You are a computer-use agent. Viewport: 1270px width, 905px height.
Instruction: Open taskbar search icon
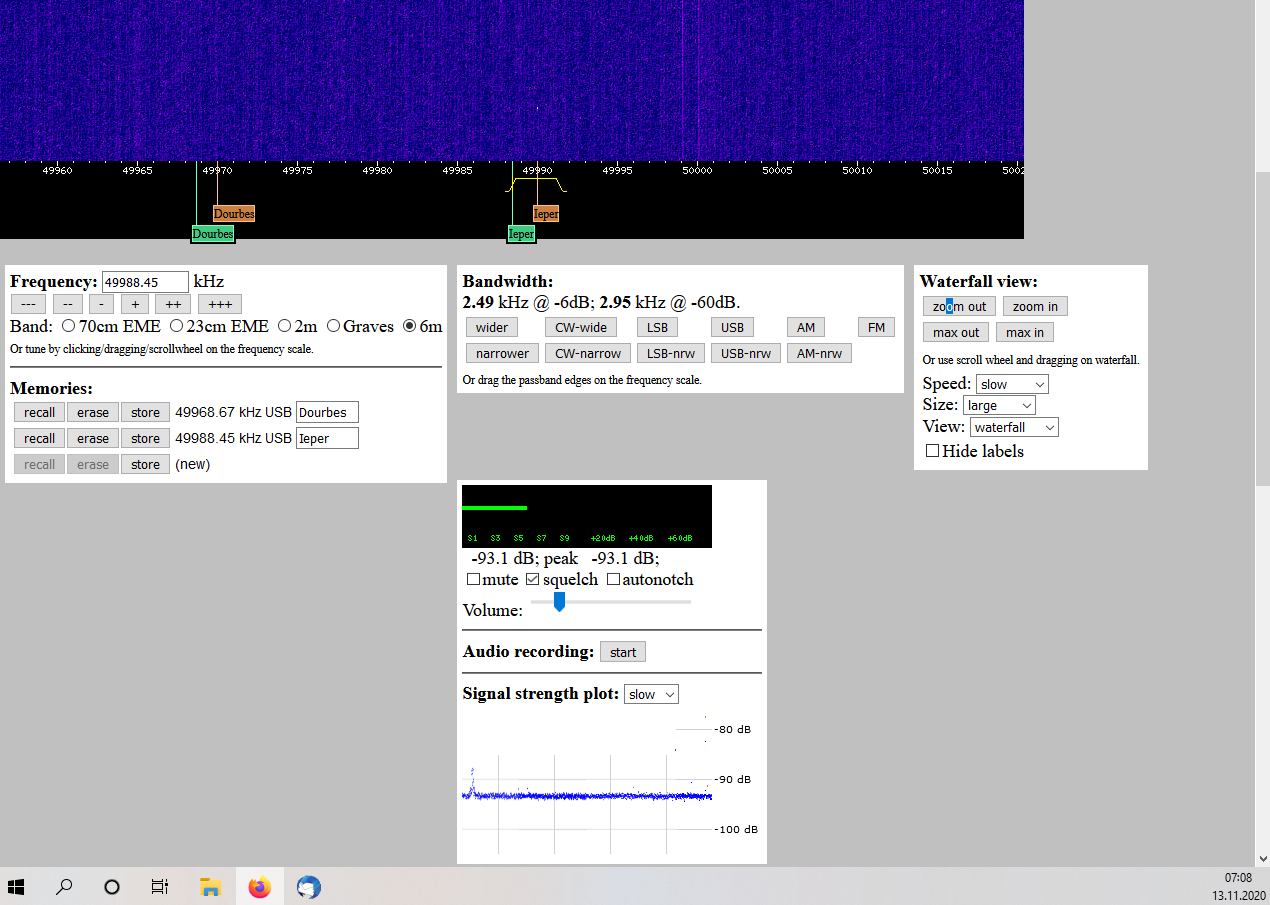[64, 886]
